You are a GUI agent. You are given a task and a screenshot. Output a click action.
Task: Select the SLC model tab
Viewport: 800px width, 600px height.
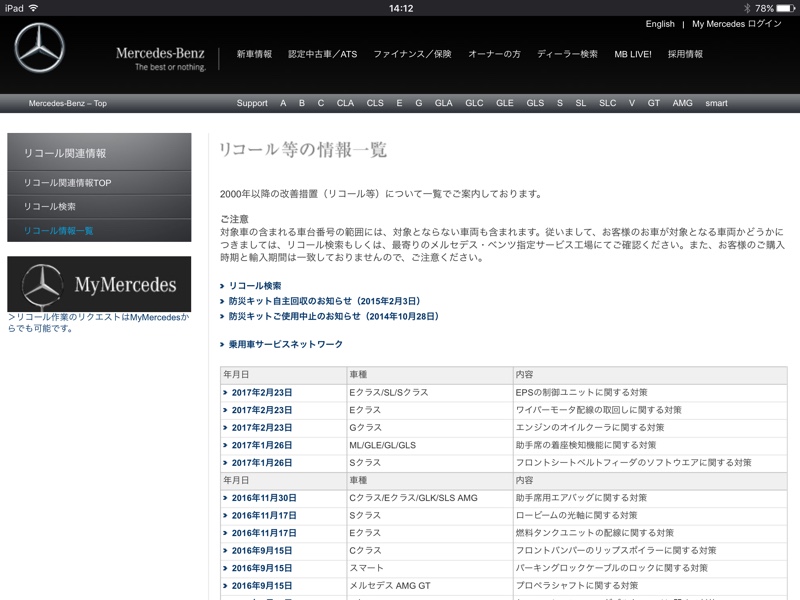click(608, 103)
